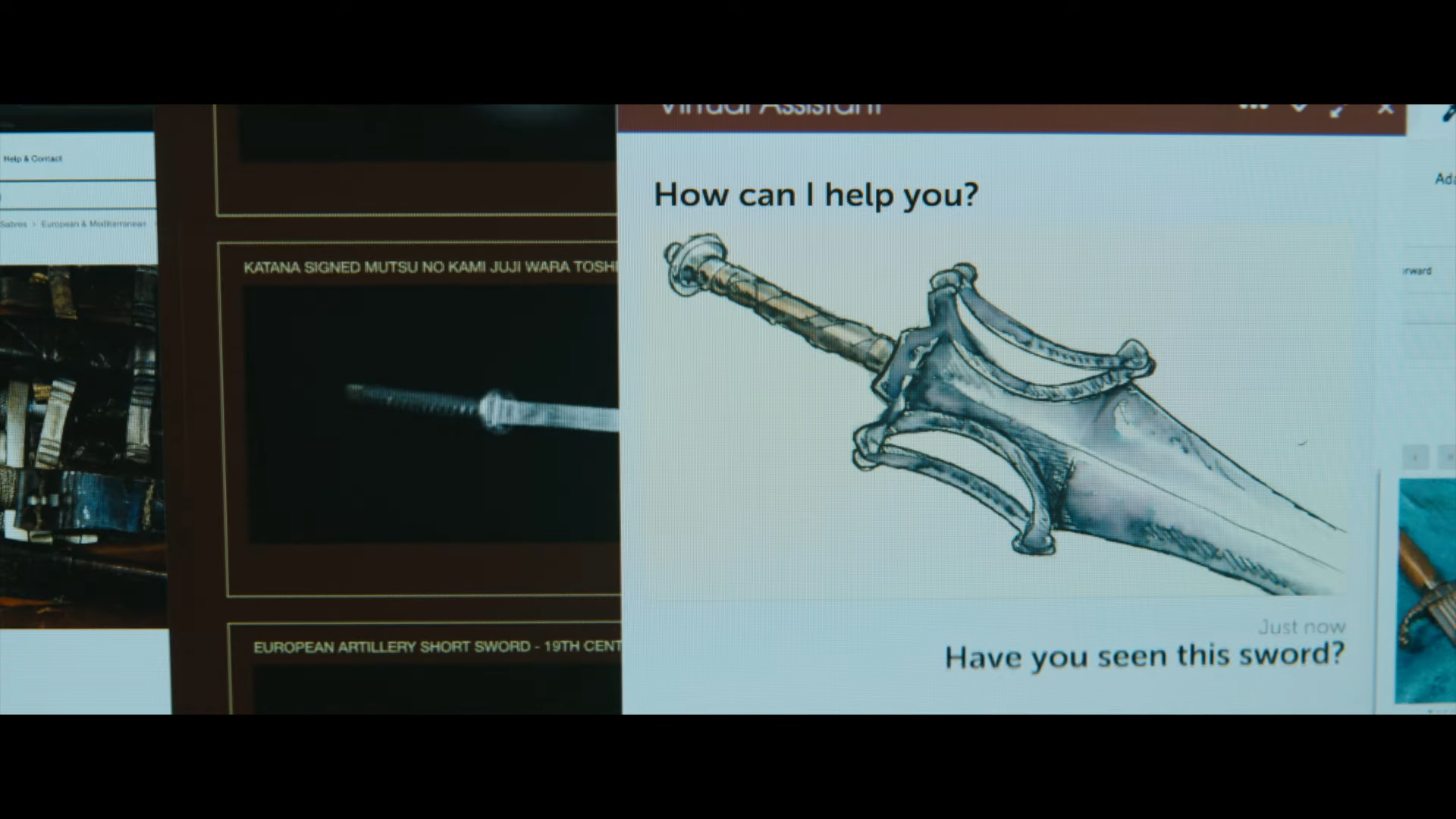The image size is (1456, 819).
Task: Click the 'How can I help you?' greeting
Action: pos(816,195)
